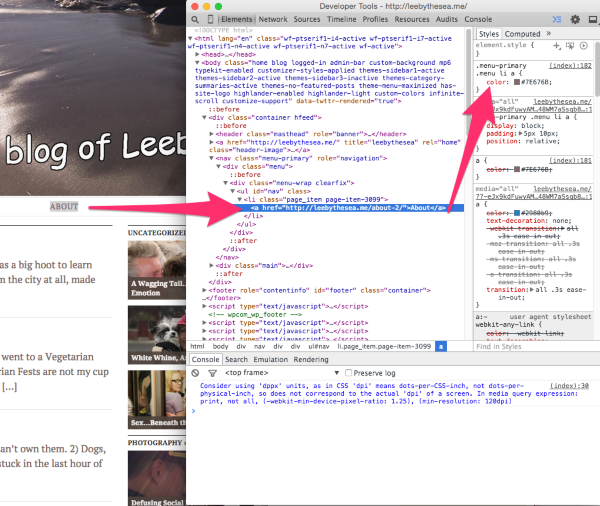Click the ABOUT link on the webpage
Screen dimensions: 600x506
point(64,207)
